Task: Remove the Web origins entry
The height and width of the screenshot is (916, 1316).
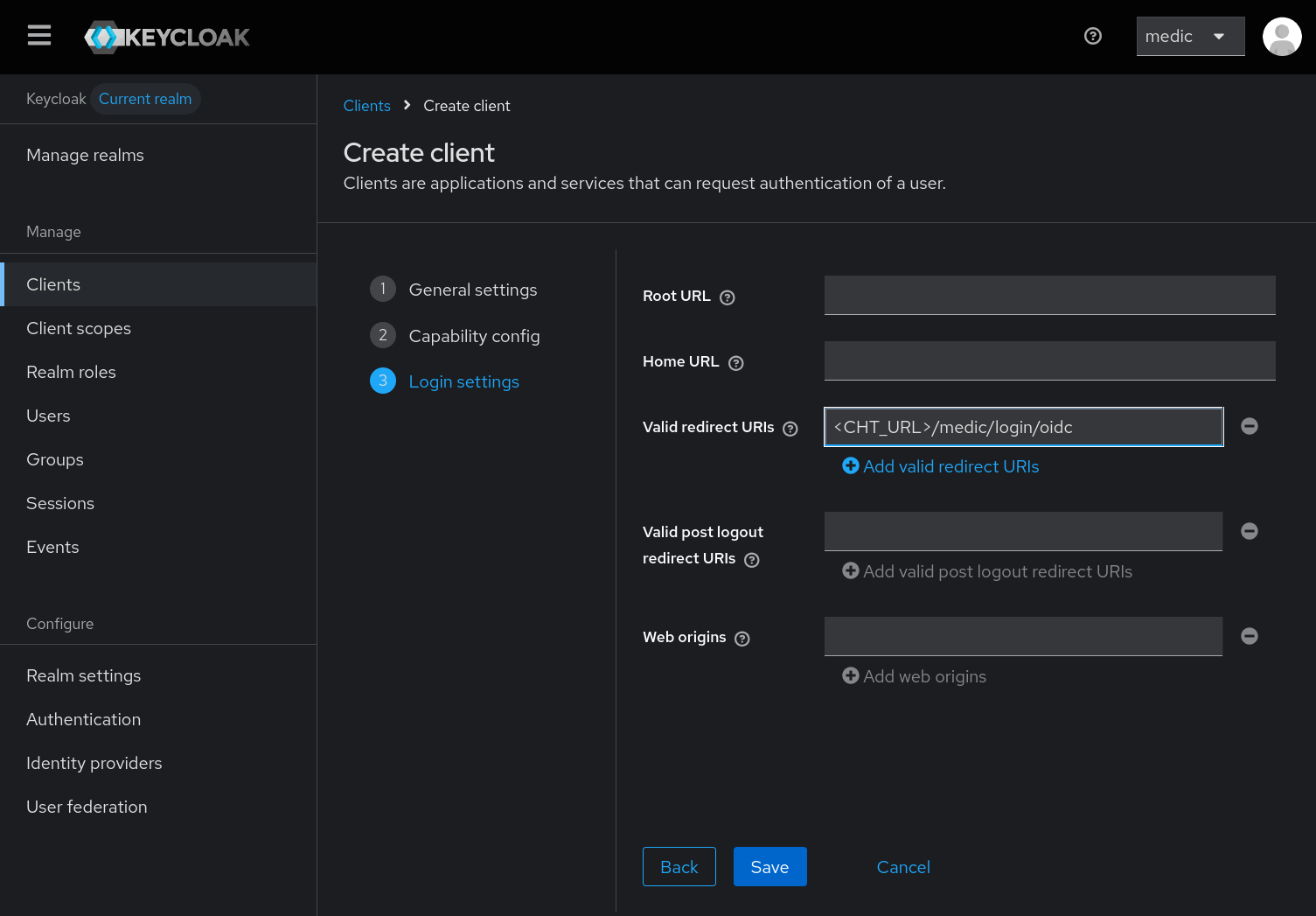Action: [x=1249, y=636]
